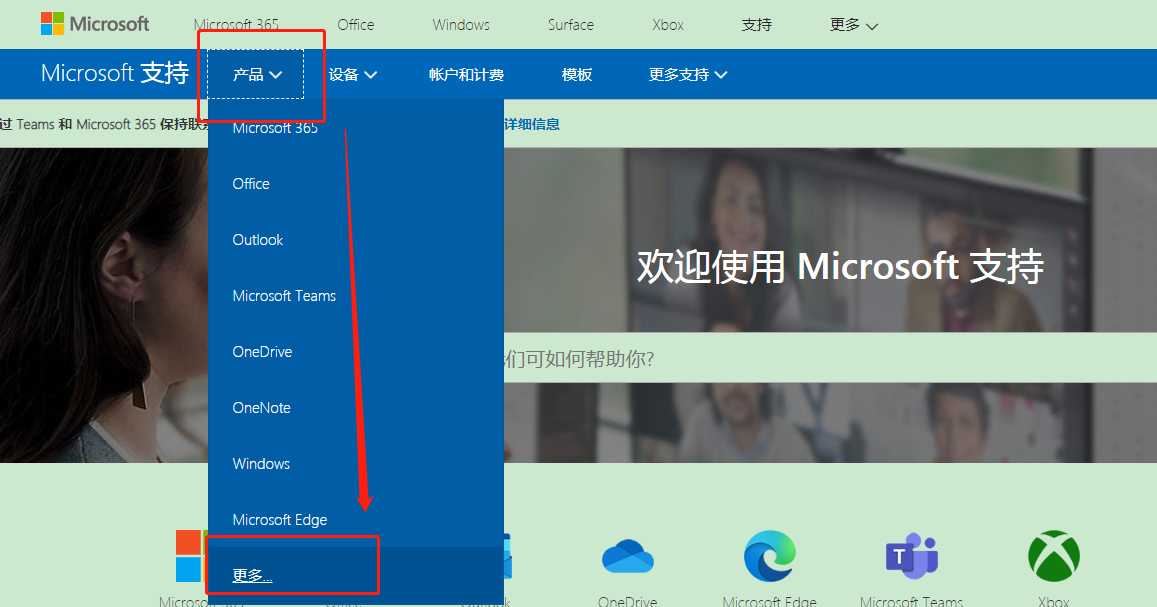
Task: Click the four-color Microsoft 365 product icon
Action: [190, 556]
